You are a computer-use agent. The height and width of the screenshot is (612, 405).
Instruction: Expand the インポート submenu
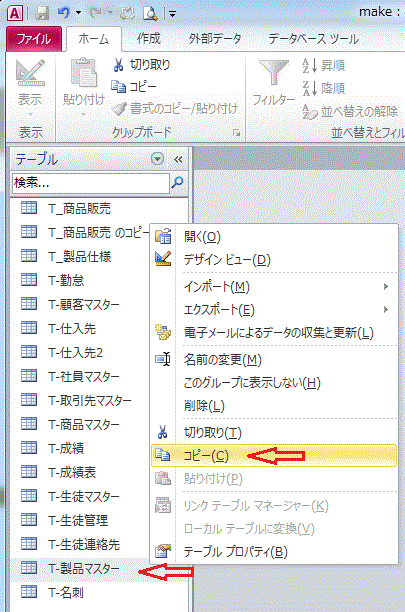click(x=385, y=287)
